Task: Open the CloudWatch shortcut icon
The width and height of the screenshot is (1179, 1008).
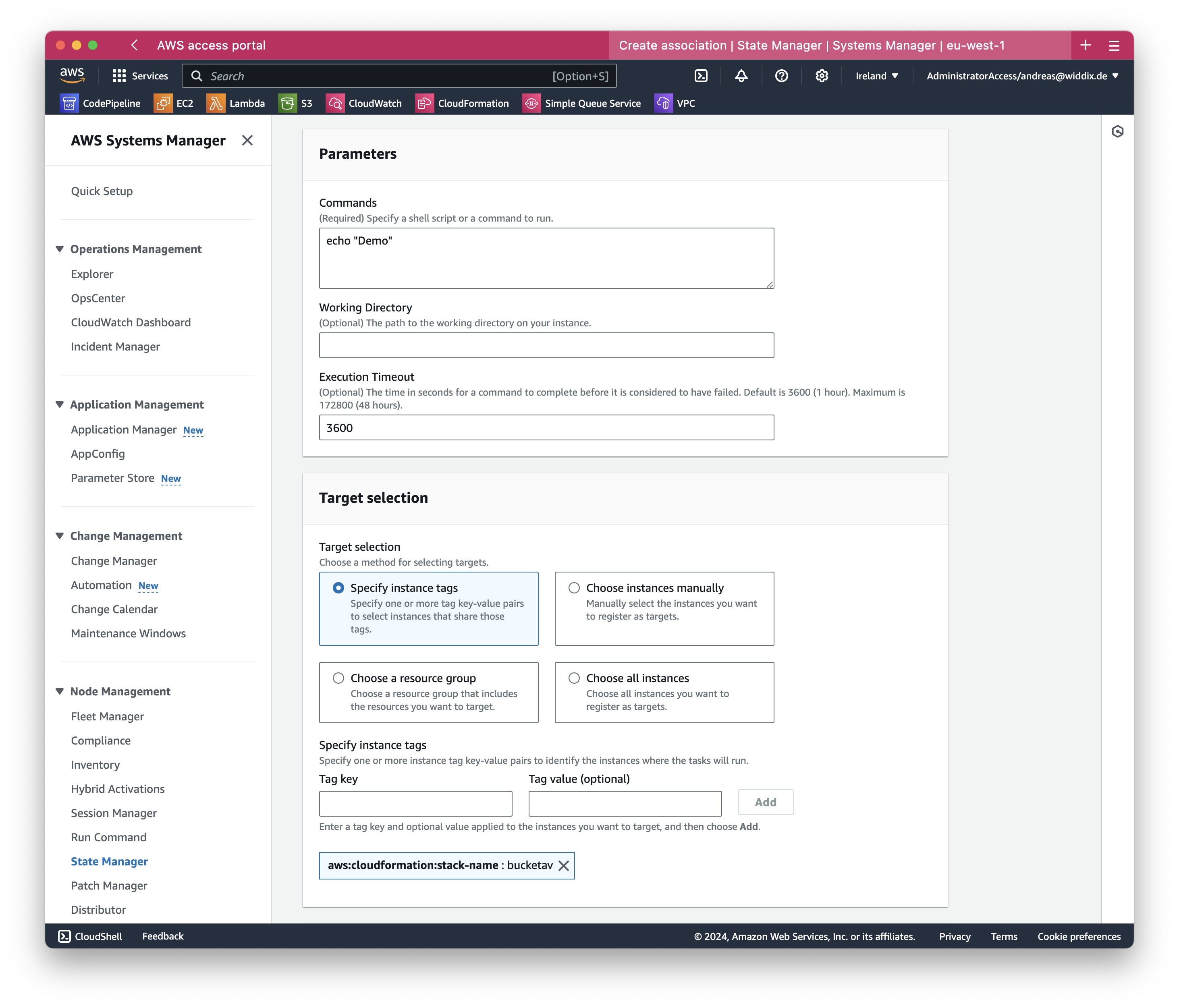Action: tap(335, 103)
